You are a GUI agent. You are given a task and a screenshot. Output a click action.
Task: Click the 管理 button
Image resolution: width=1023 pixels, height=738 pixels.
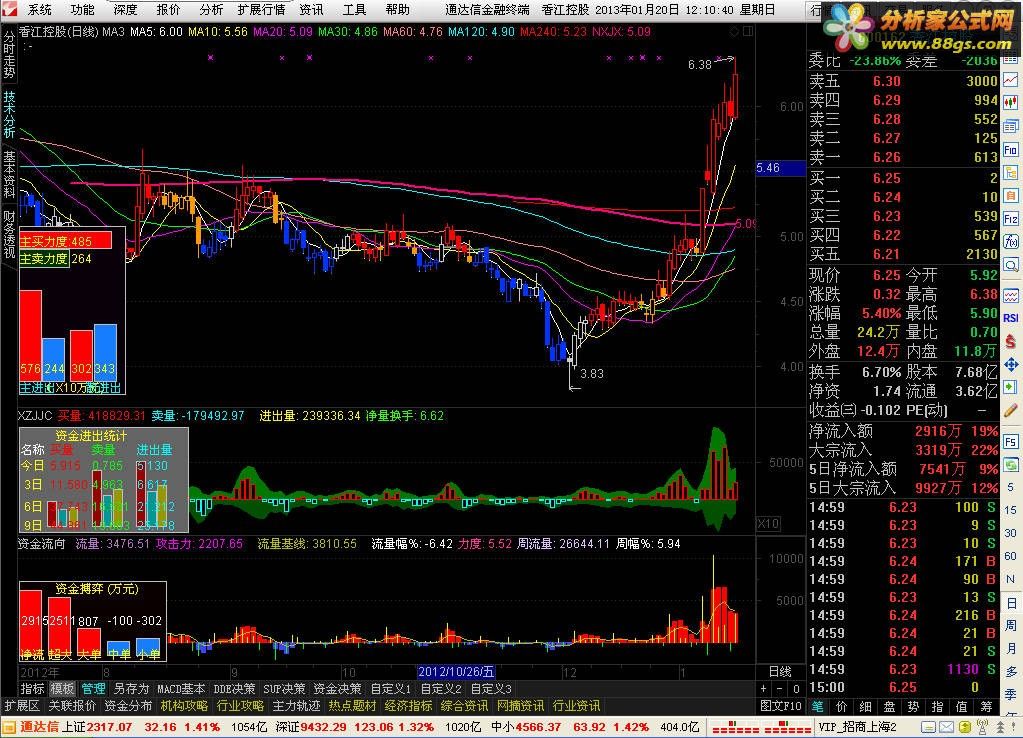point(93,688)
